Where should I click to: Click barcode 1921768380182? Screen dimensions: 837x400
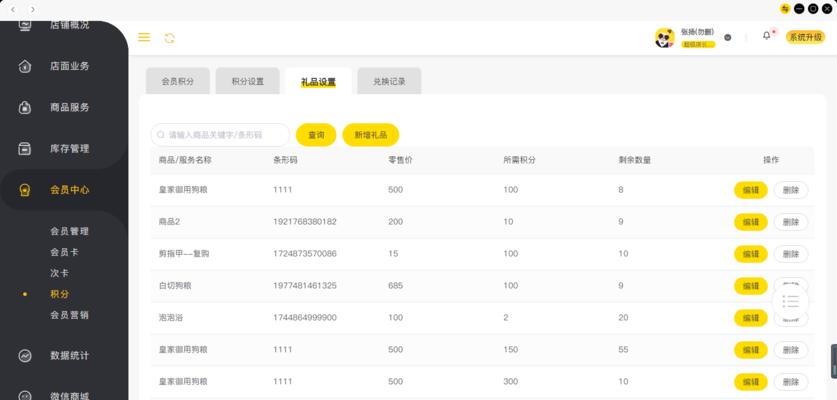(x=305, y=222)
